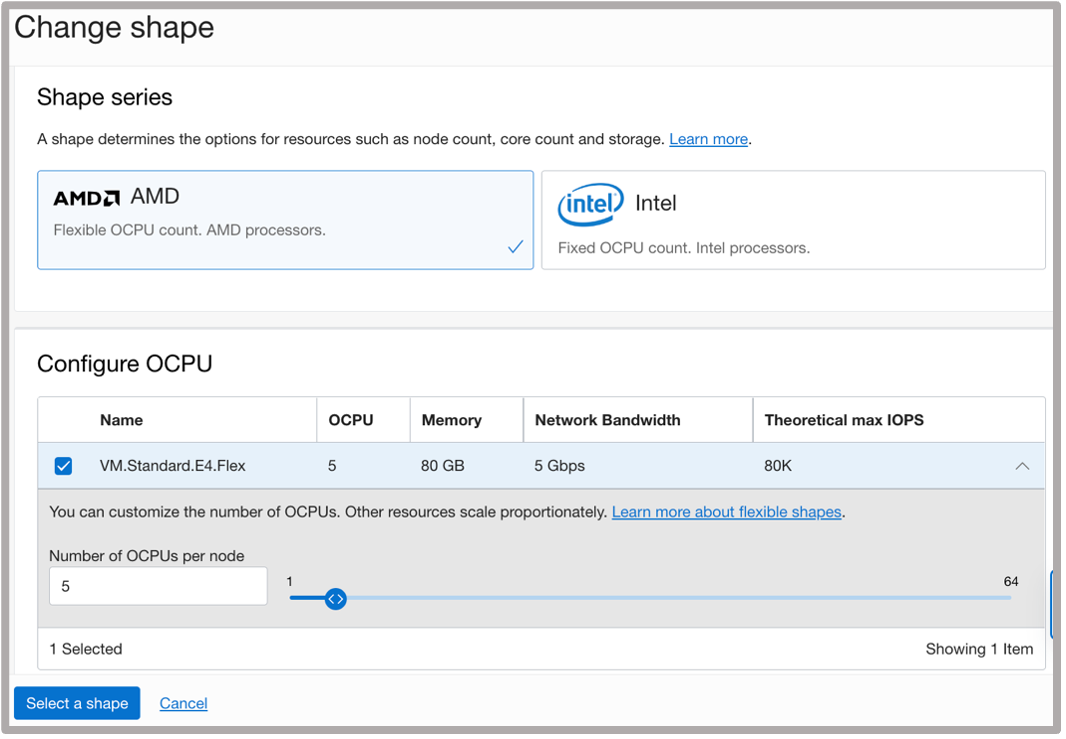The width and height of the screenshot is (1066, 739).
Task: Click the OCPU slider track near 64
Action: point(1000,598)
